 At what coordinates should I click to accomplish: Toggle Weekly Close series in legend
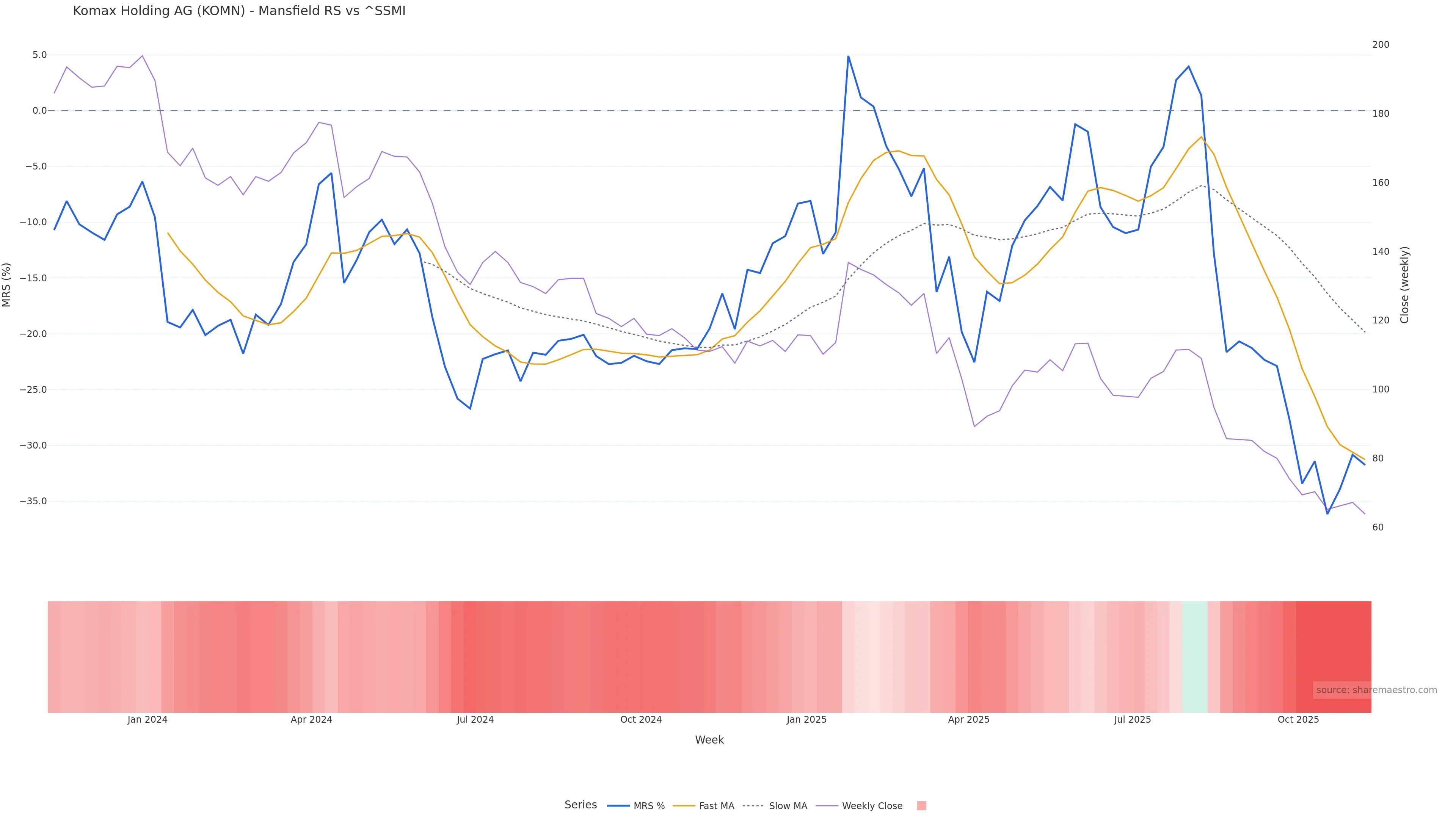click(872, 806)
